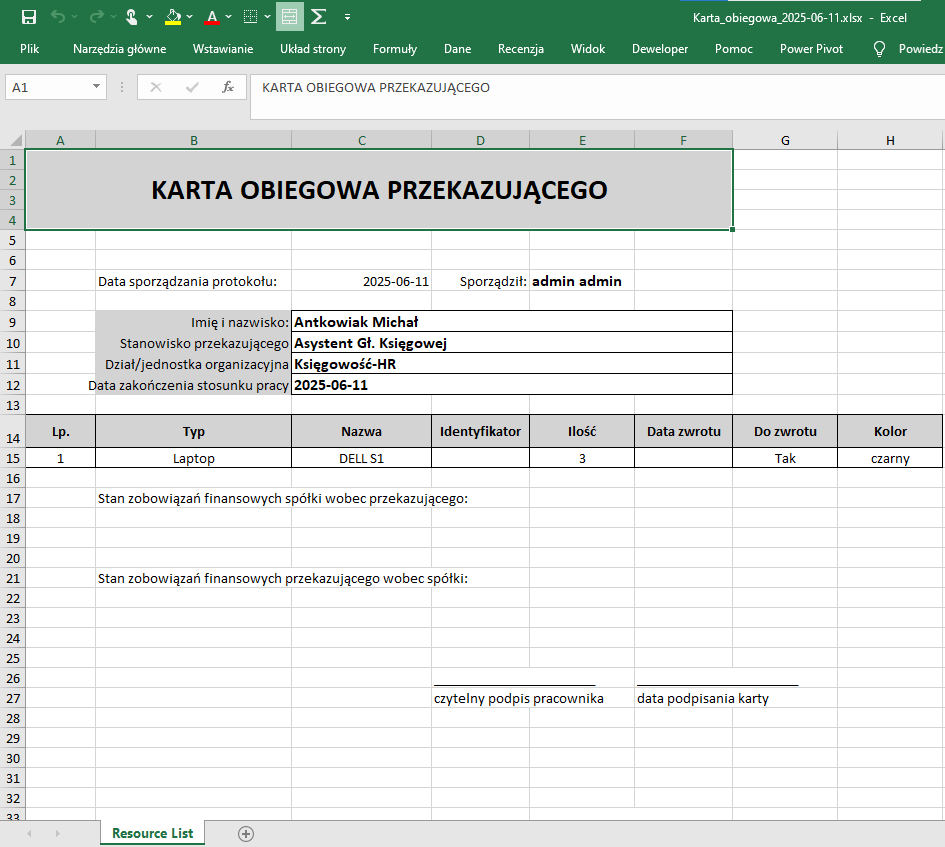945x847 pixels.
Task: Select the Antkowiak Michał name cell
Action: pyautogui.click(x=512, y=322)
